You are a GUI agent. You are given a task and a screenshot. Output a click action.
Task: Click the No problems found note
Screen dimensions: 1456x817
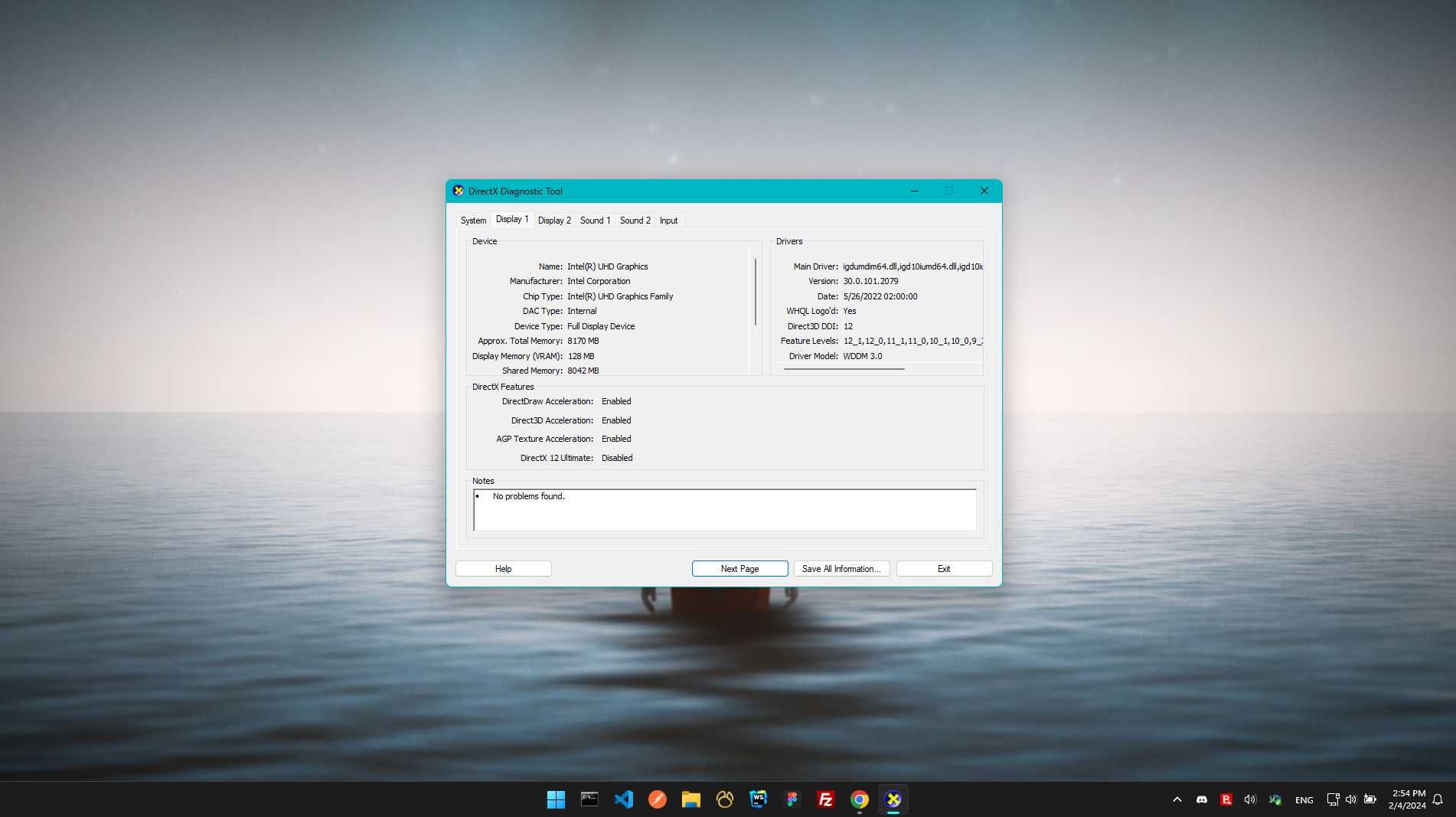(x=528, y=496)
